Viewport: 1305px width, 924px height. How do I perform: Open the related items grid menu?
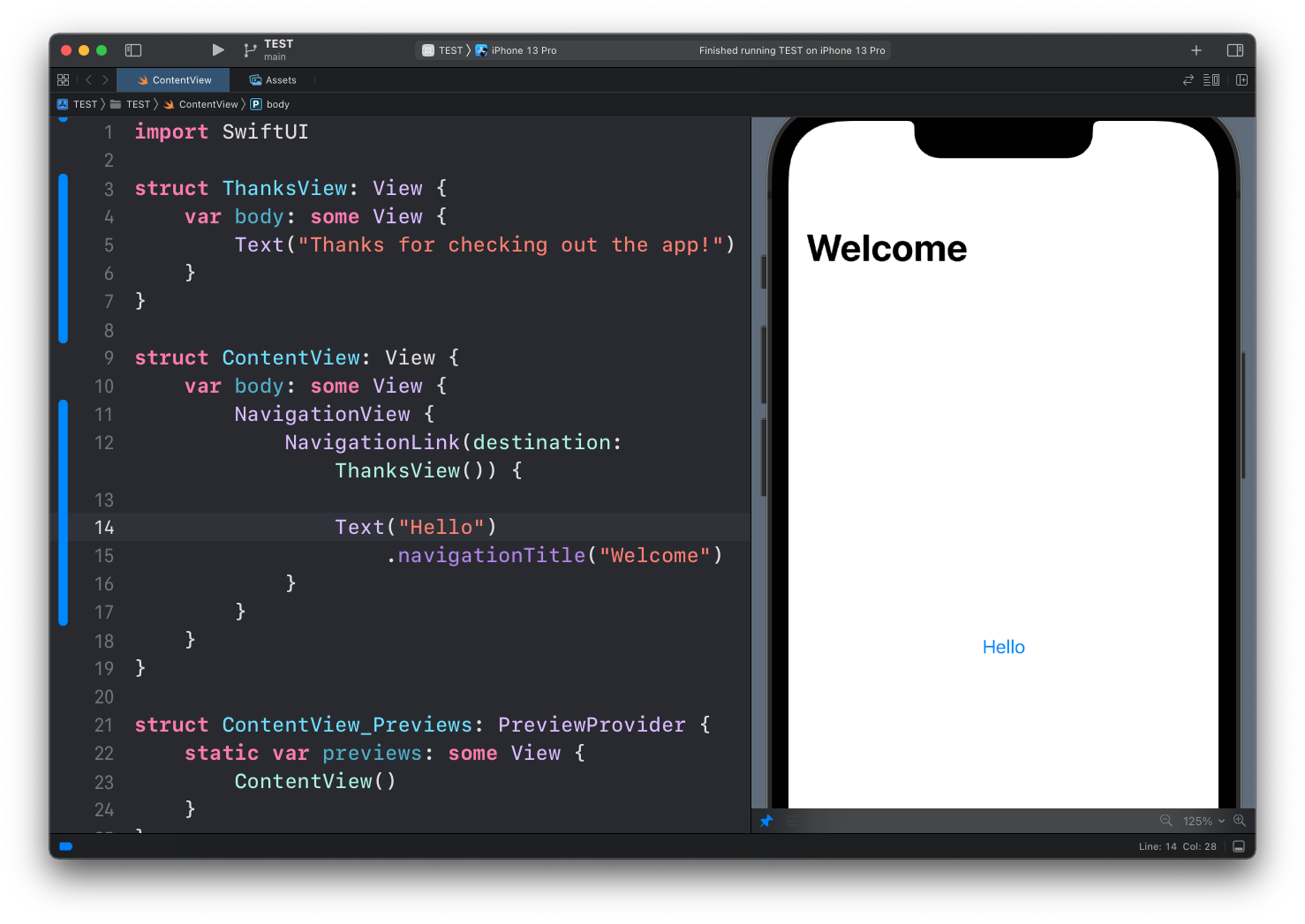coord(64,80)
